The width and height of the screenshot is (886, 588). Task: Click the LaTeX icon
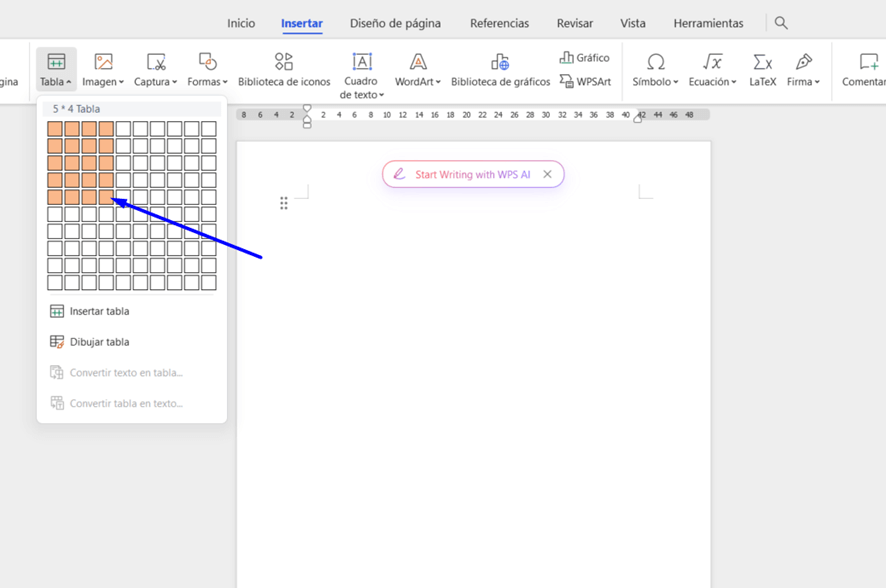(x=762, y=61)
